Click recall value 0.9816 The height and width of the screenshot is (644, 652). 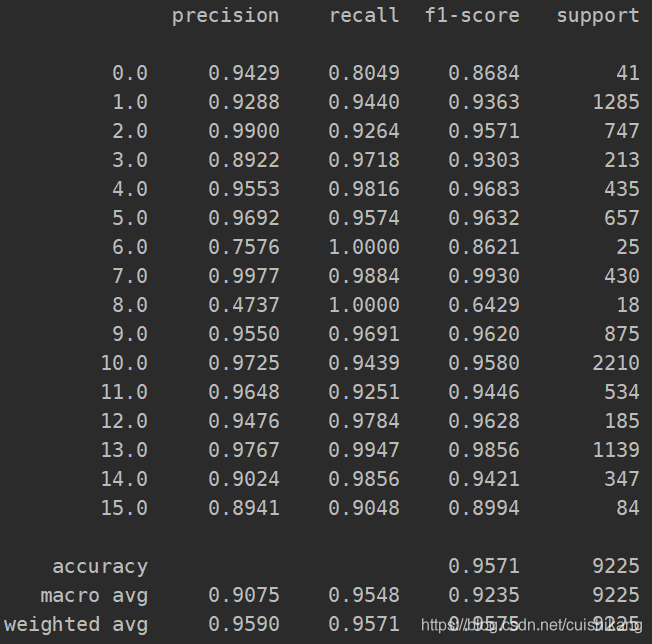point(364,189)
